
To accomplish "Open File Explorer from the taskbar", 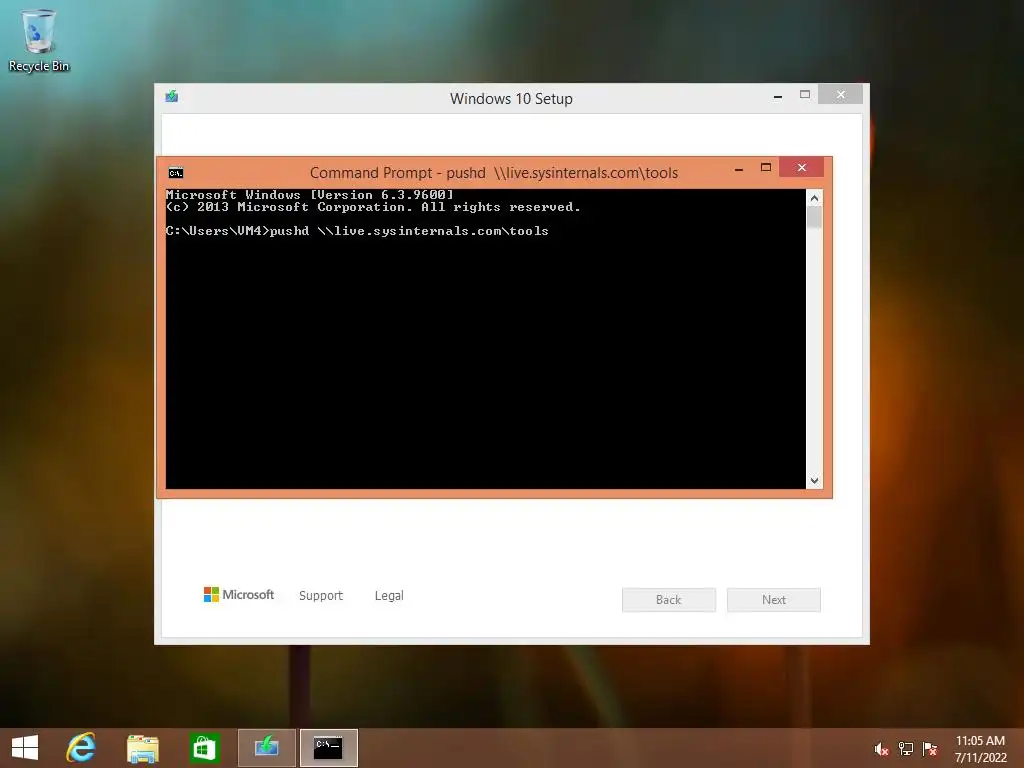I will point(142,748).
